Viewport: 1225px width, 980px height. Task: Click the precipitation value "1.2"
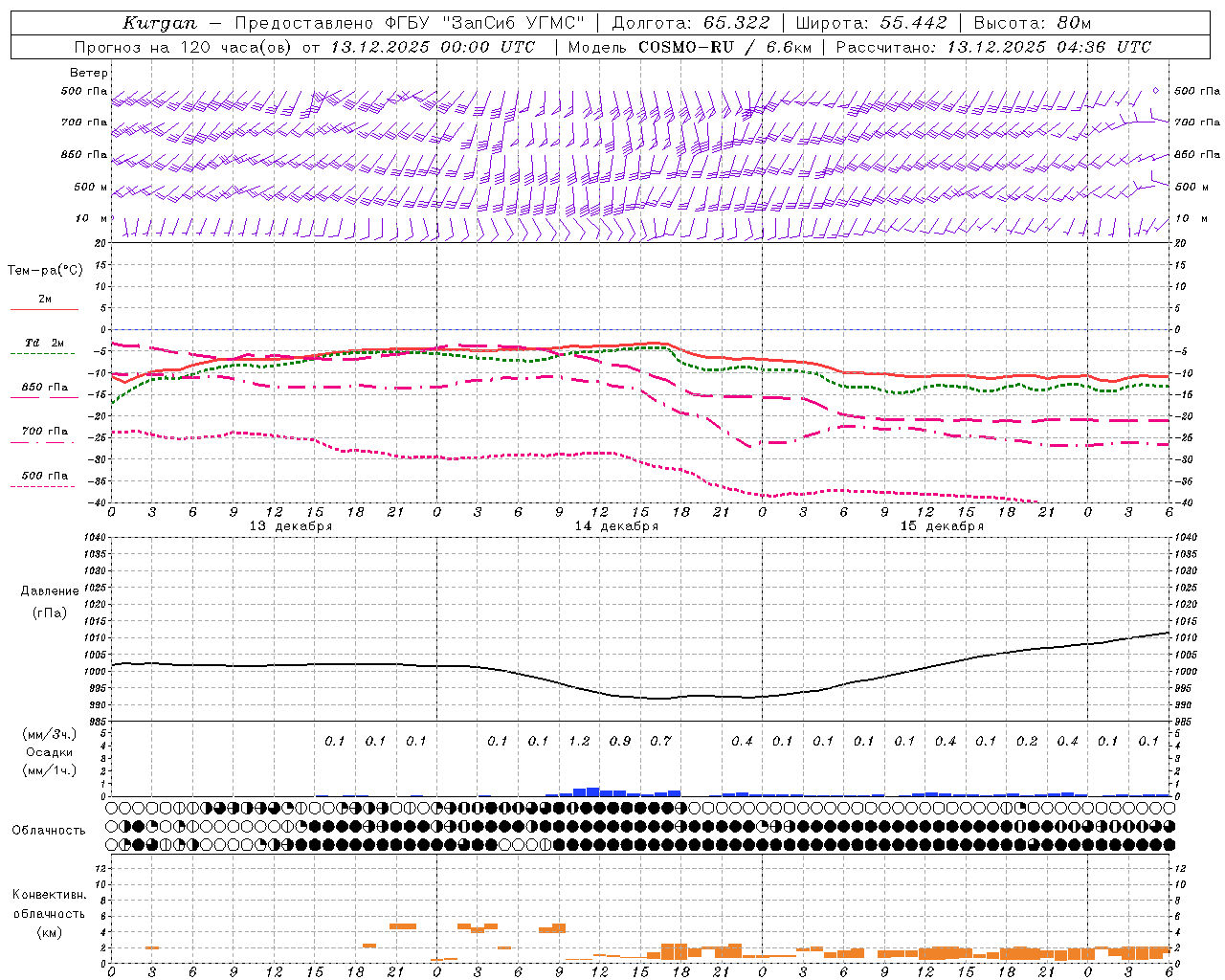pyautogui.click(x=579, y=741)
